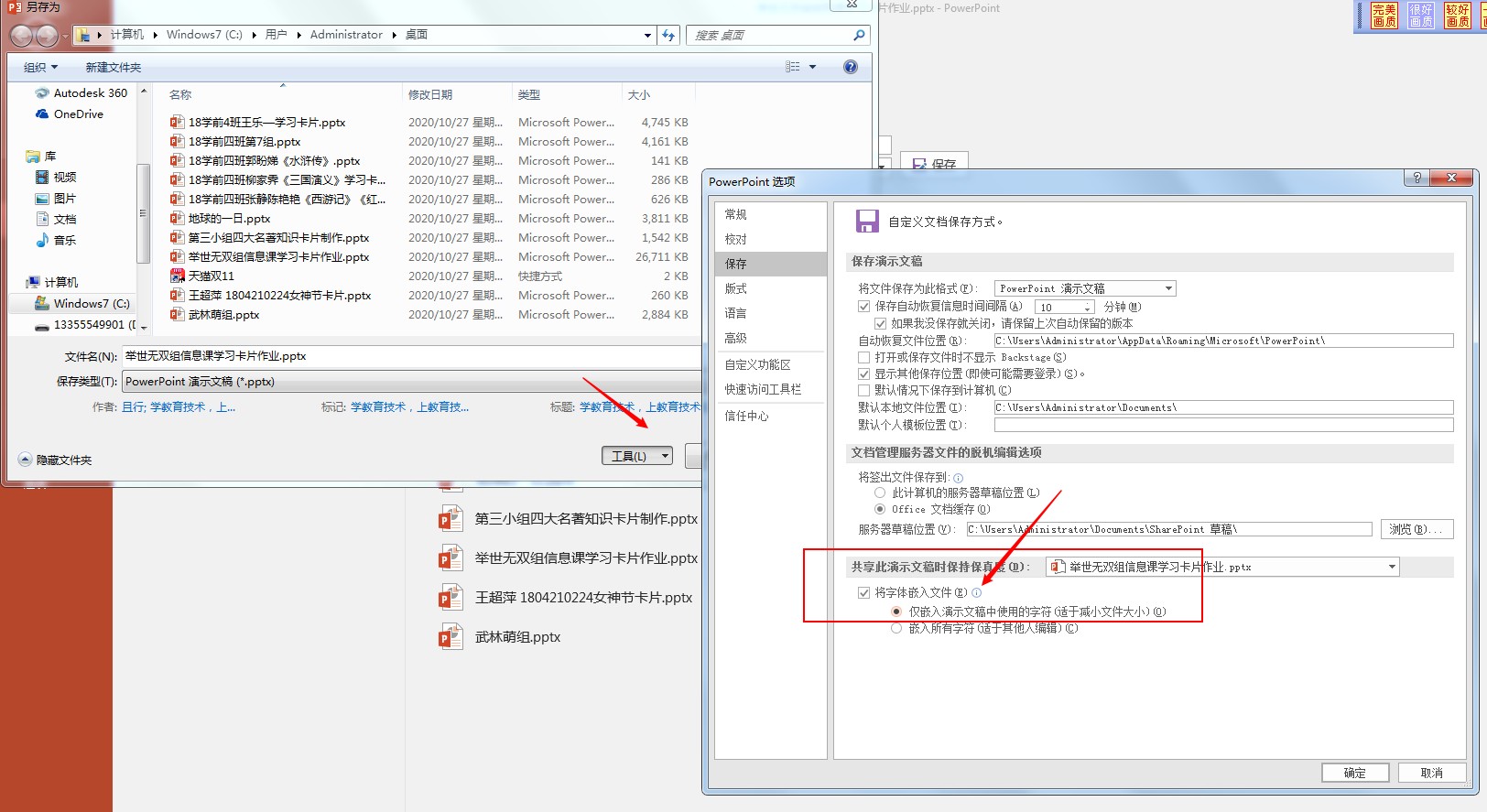Click the back navigation arrow in Save As dialog
Viewport: 1487px width, 812px height.
point(22,36)
